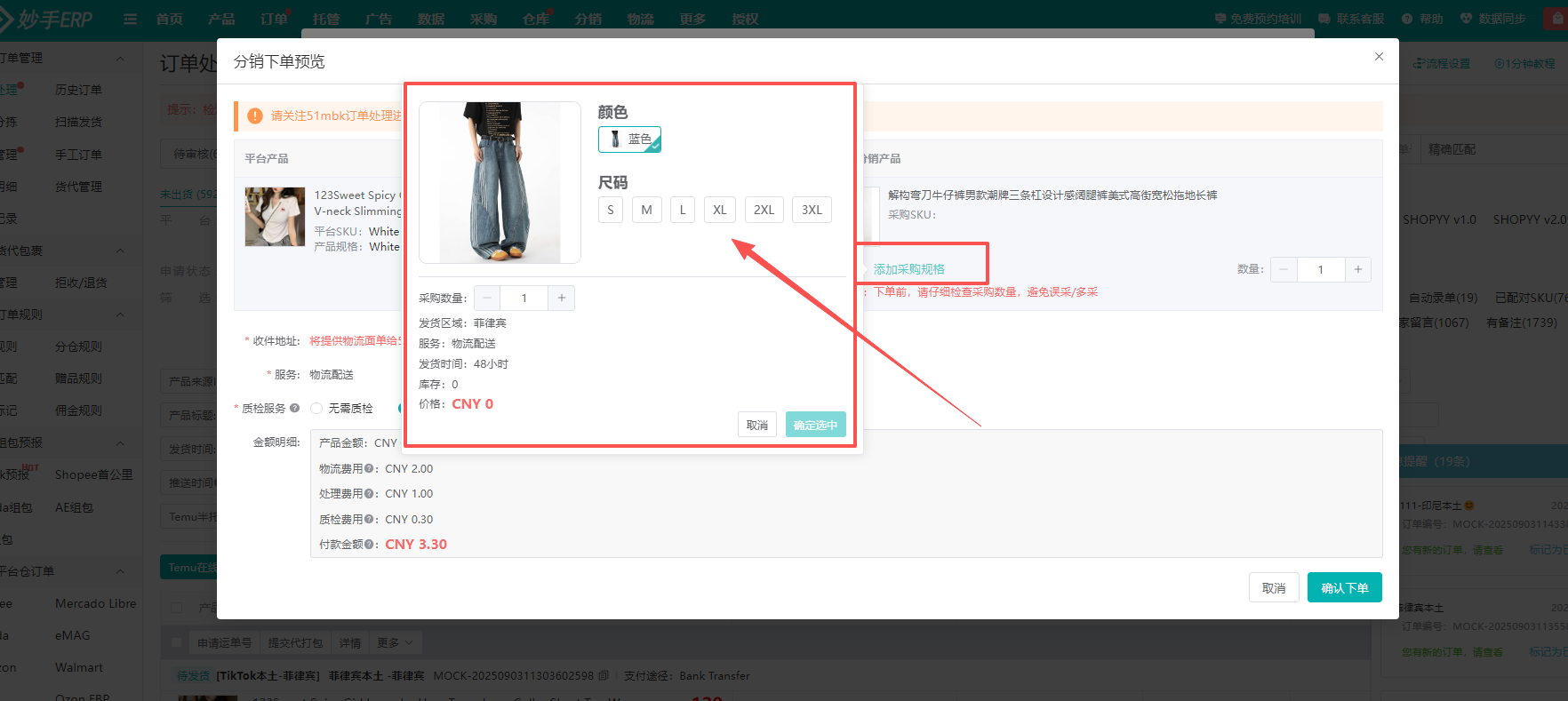Decrease 数量 in the 分销产品 row
The image size is (1568, 701).
coord(1284,269)
